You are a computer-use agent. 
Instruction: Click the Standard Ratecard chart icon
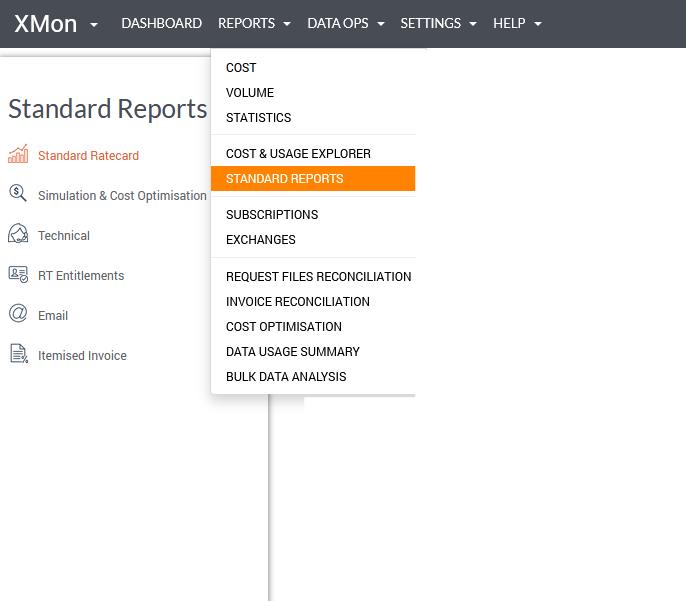click(x=18, y=155)
